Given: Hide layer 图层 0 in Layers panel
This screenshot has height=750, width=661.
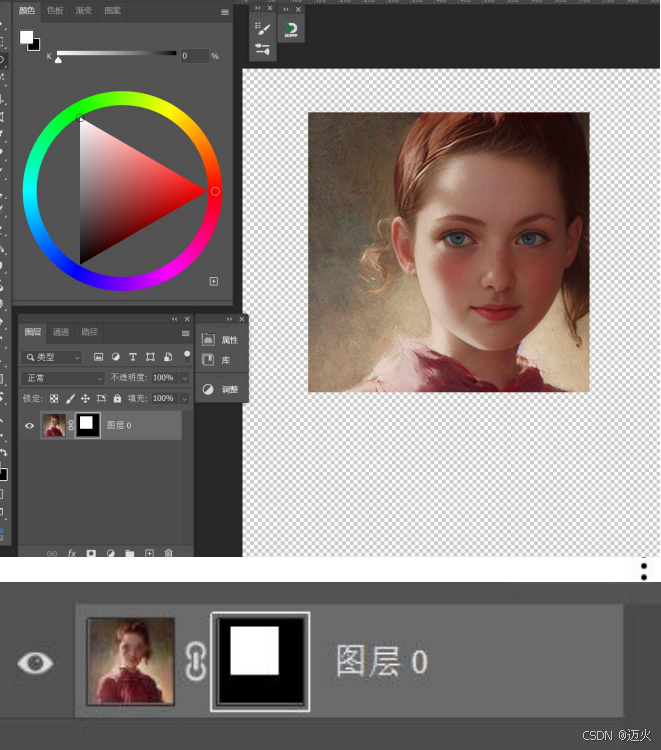Looking at the screenshot, I should click(29, 425).
